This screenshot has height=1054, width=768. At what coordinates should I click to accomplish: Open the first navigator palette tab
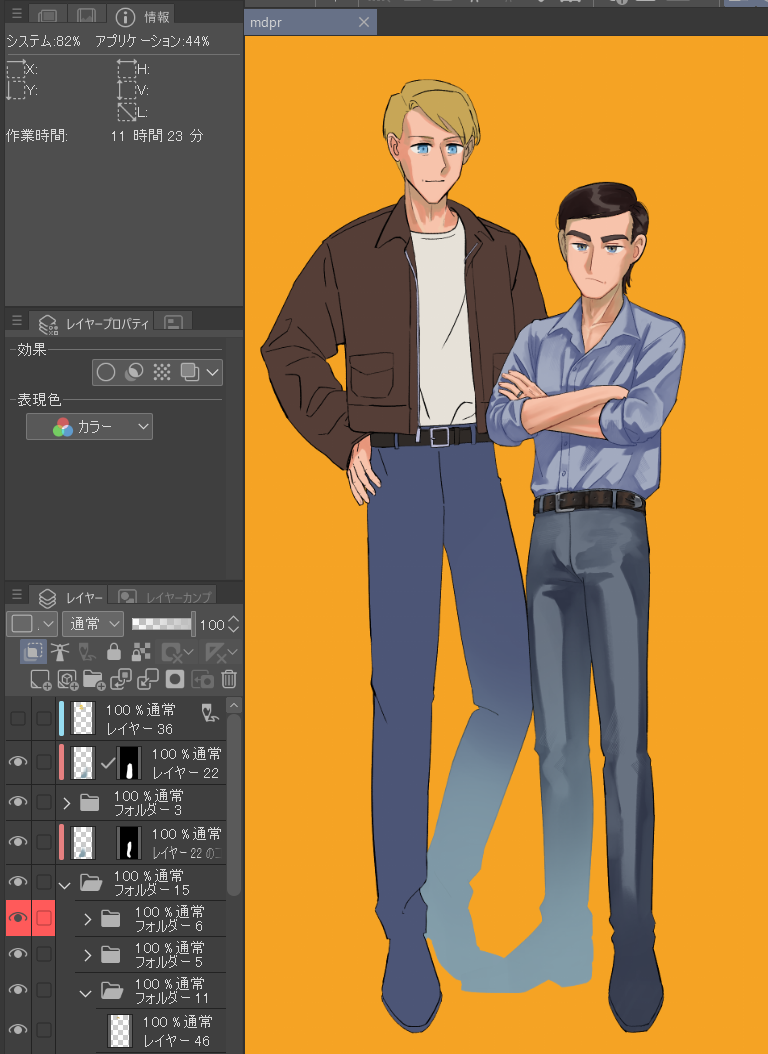point(48,15)
